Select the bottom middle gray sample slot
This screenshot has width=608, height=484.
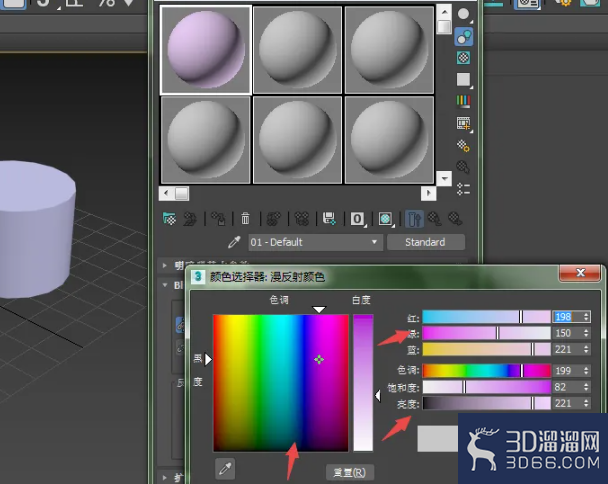297,140
